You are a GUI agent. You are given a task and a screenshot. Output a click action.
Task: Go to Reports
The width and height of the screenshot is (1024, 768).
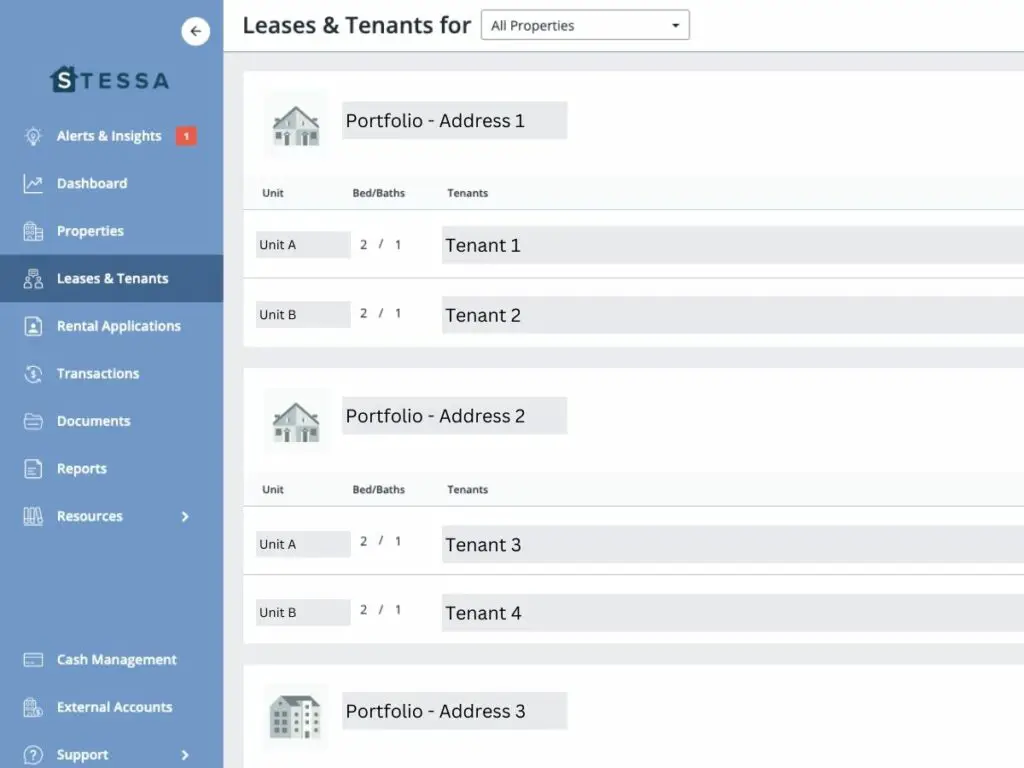[x=82, y=469]
